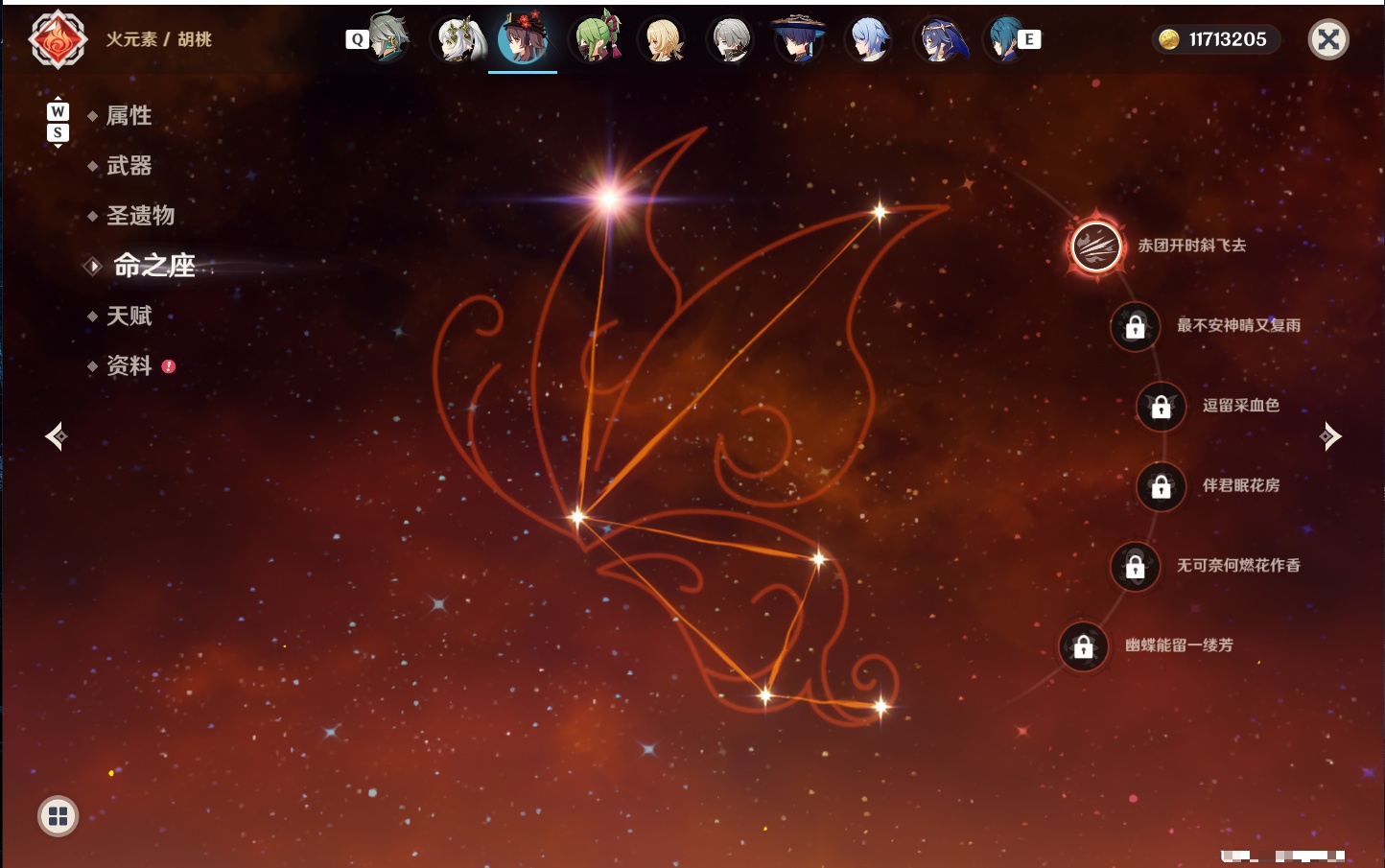Image resolution: width=1385 pixels, height=868 pixels.
Task: Select the green-haired Kuki Shinobu avatar
Action: (x=597, y=38)
